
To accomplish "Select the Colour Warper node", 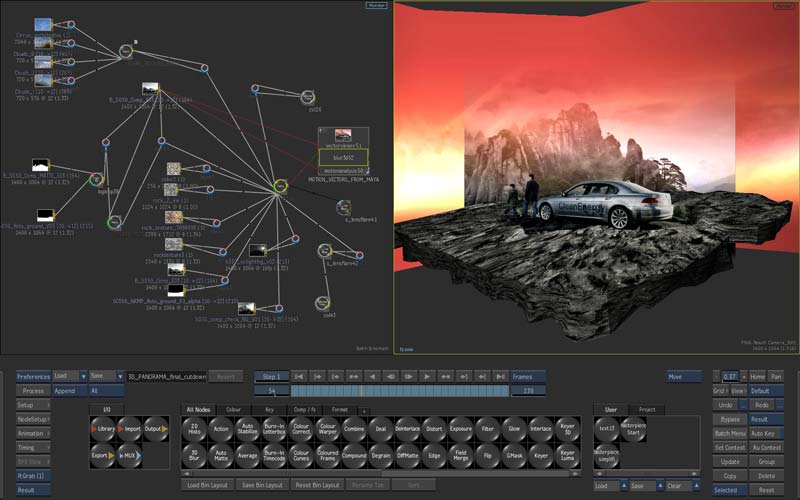I will pyautogui.click(x=328, y=429).
